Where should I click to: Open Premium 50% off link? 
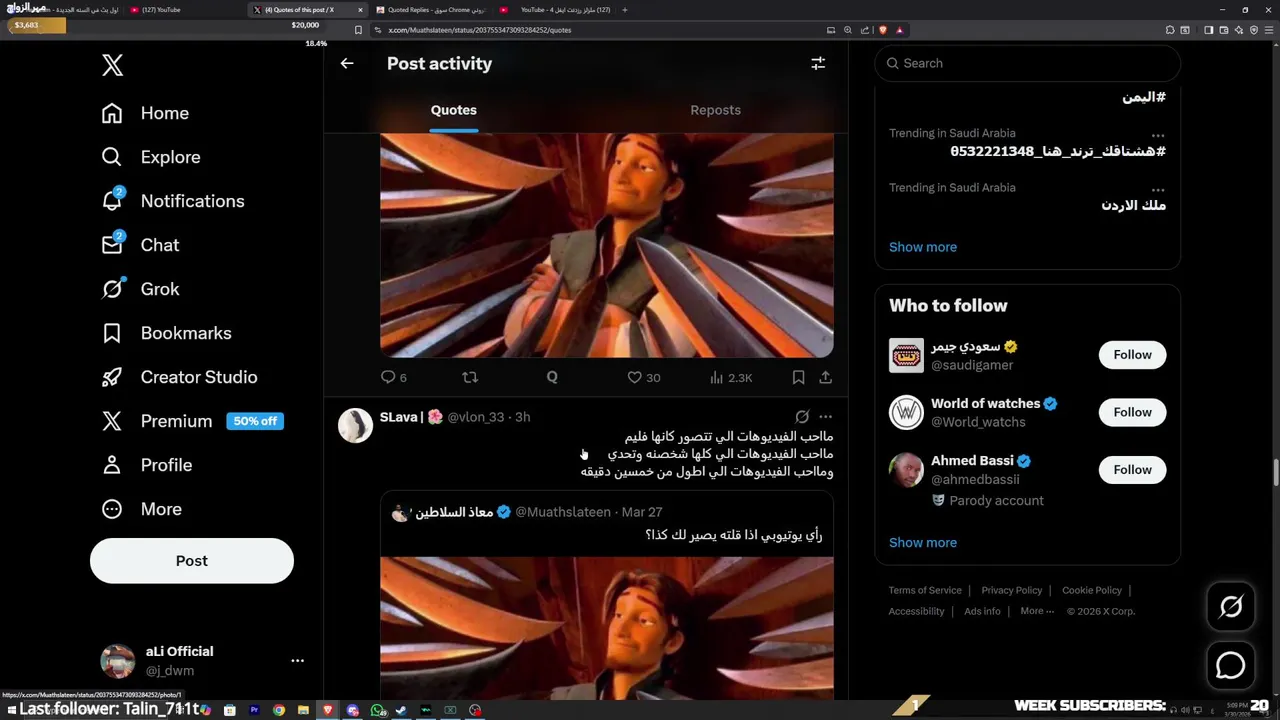192,421
